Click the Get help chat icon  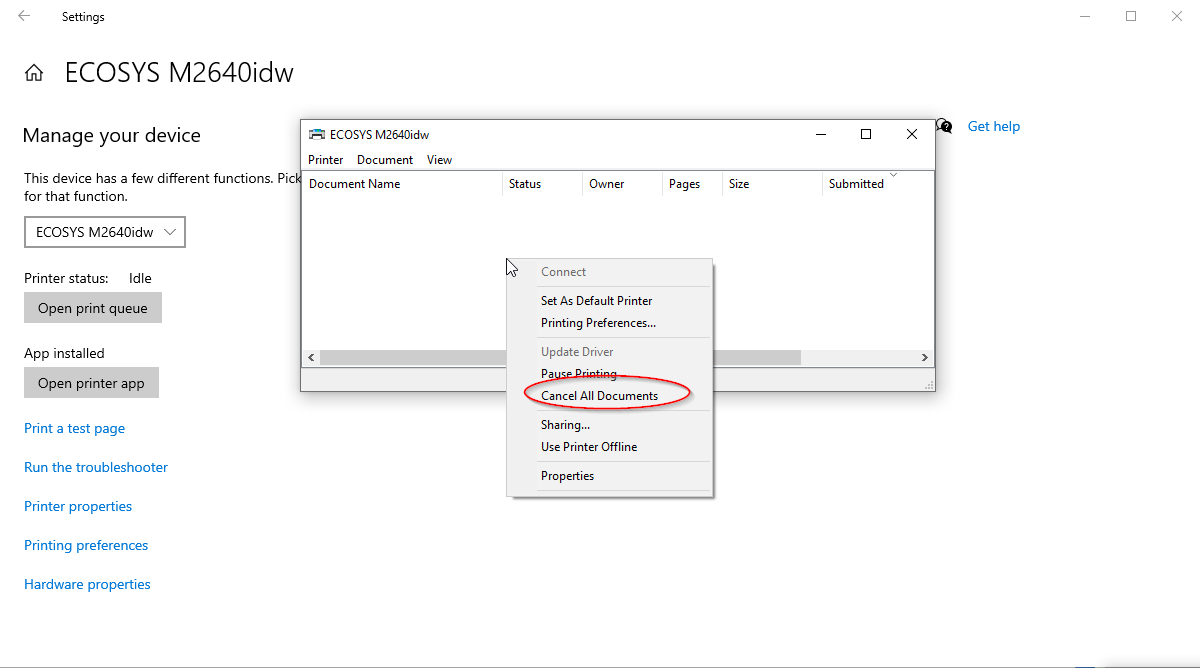[x=944, y=126]
